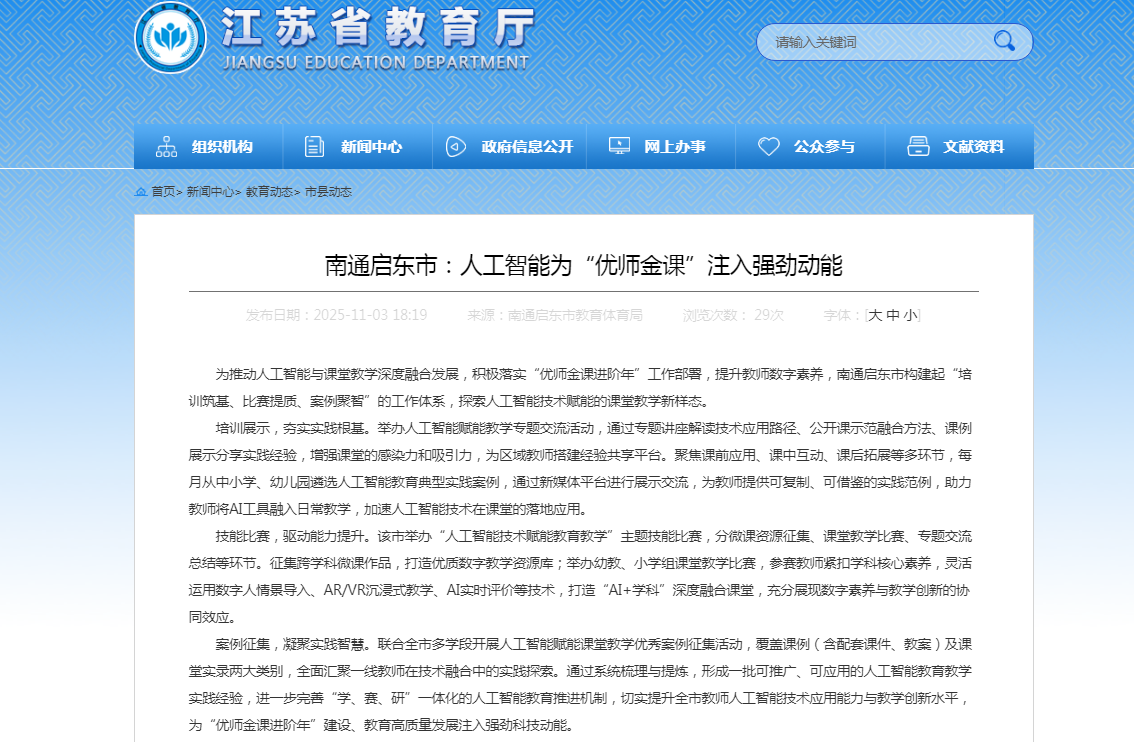Screen dimensions: 1134x742
Task: Select 公众参与 in the navigation bar
Action: tap(824, 147)
